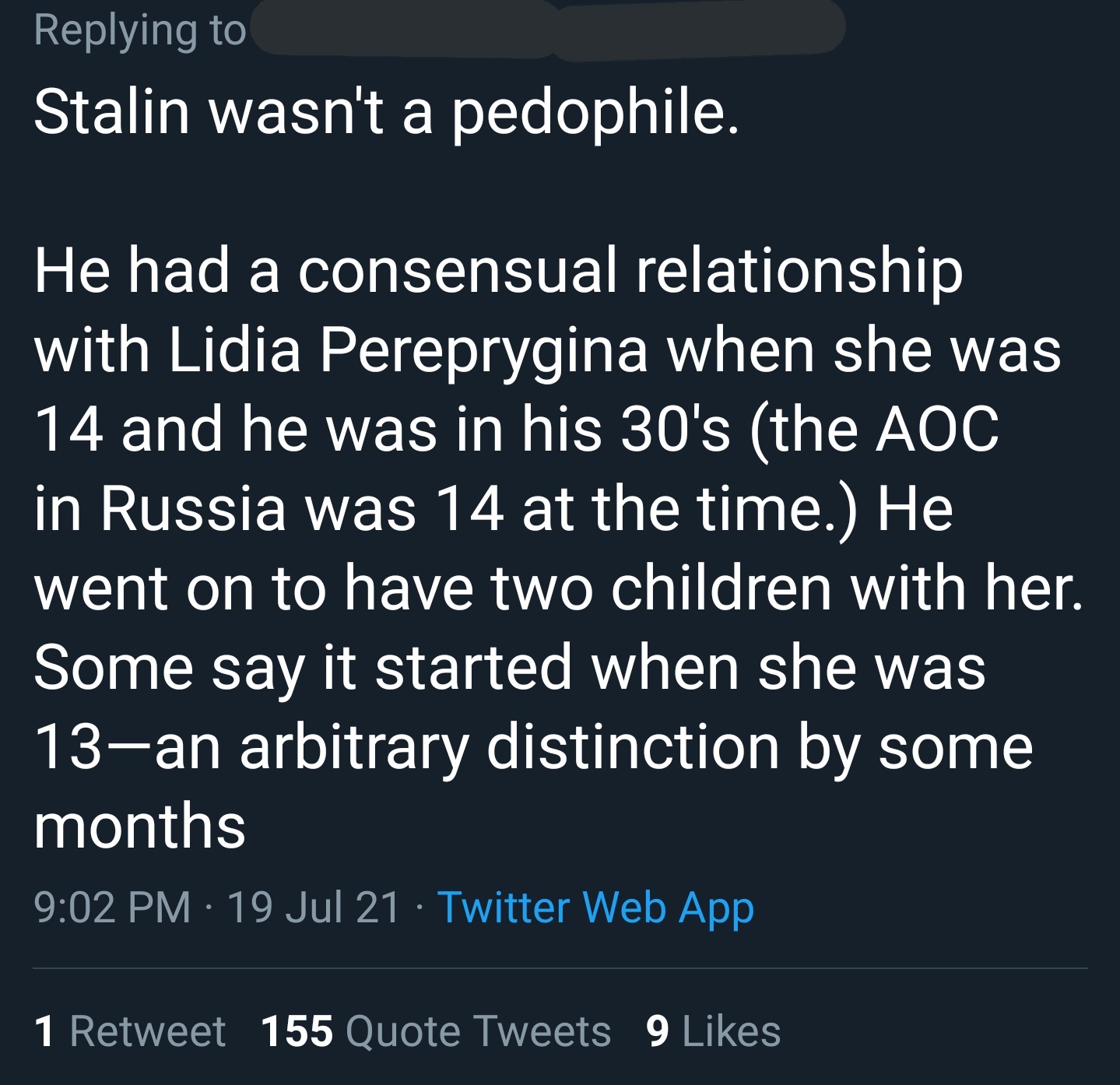The image size is (1120, 1085).
Task: Click the divider line above tweet stats
Action: point(560,969)
